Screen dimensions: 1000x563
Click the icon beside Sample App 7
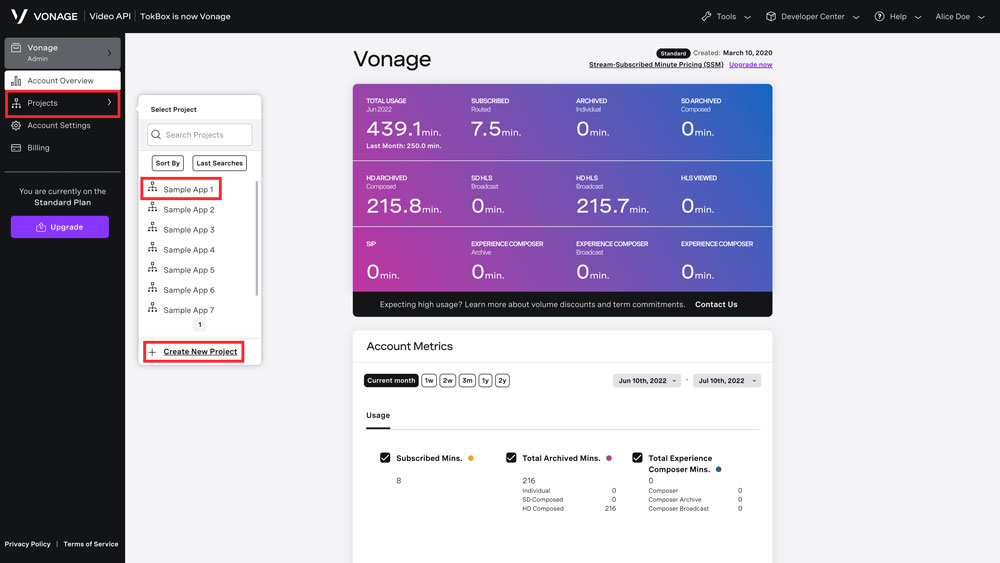click(152, 308)
